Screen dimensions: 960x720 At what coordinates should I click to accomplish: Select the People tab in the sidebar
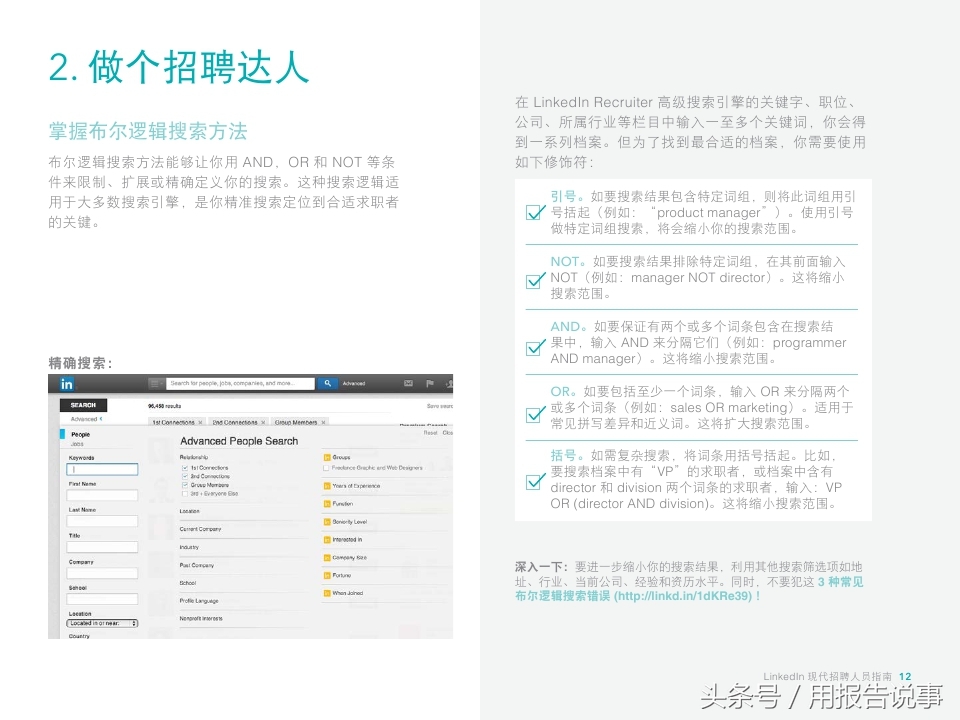click(x=80, y=435)
